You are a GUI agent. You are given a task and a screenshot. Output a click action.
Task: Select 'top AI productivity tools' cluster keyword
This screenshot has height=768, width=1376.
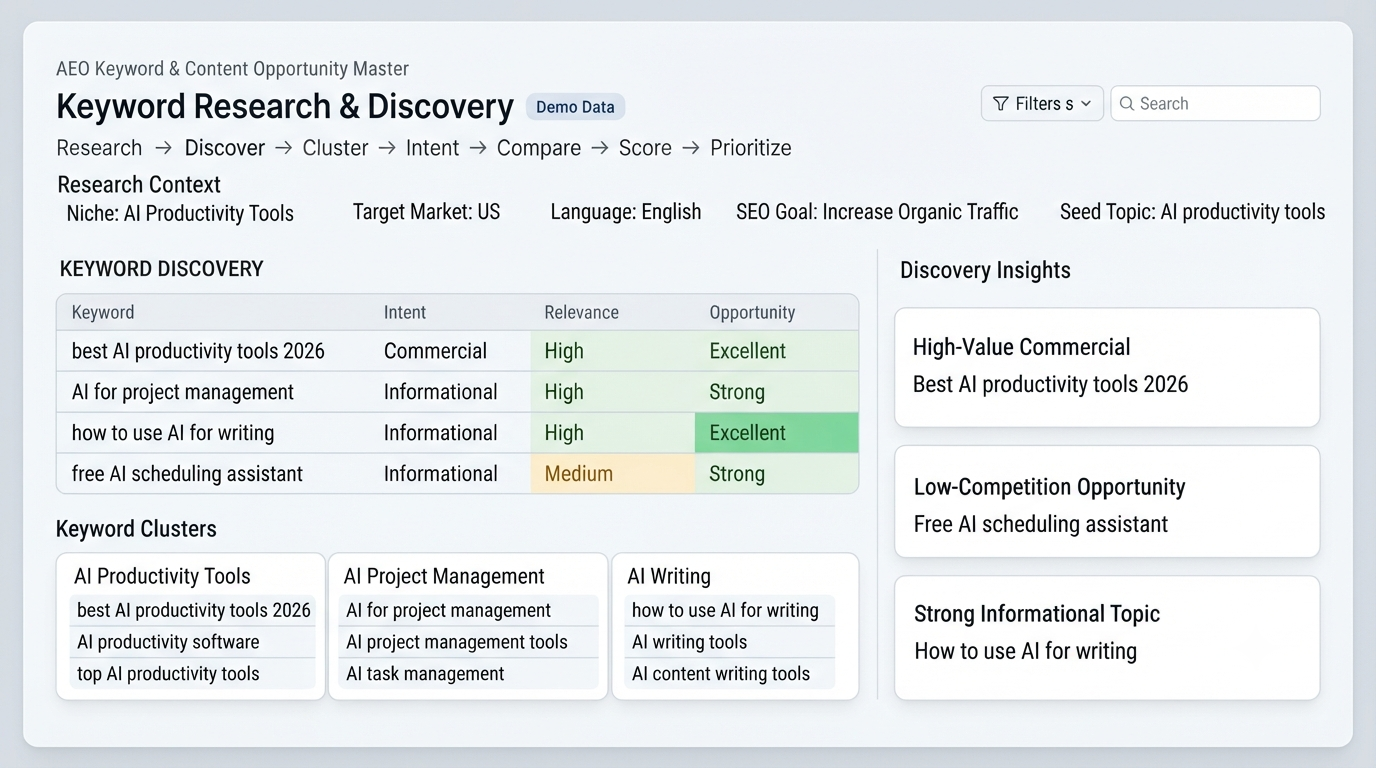tap(192, 674)
